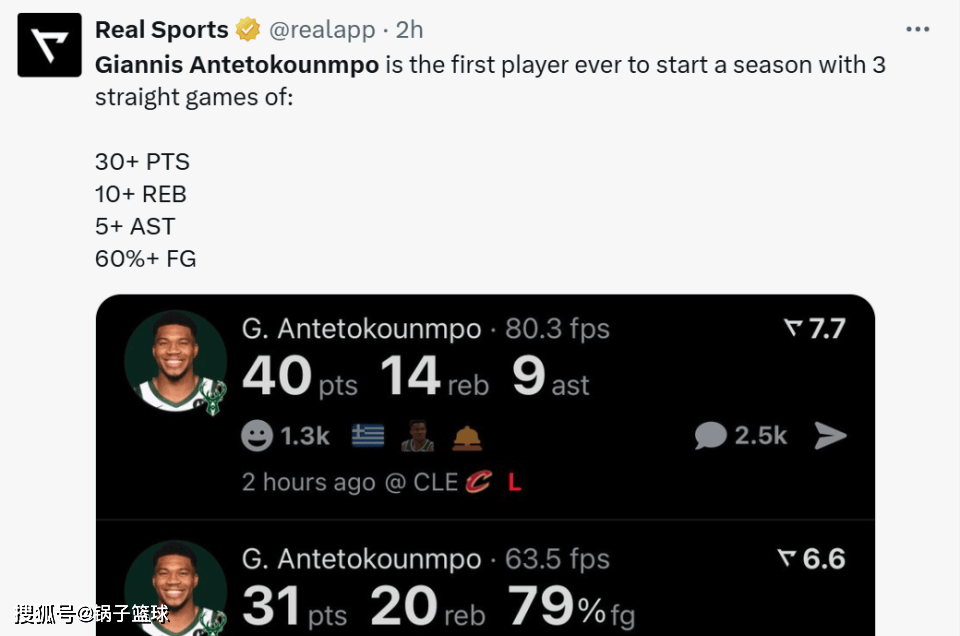Click the gold verified badge
The width and height of the screenshot is (960, 636).
(248, 30)
